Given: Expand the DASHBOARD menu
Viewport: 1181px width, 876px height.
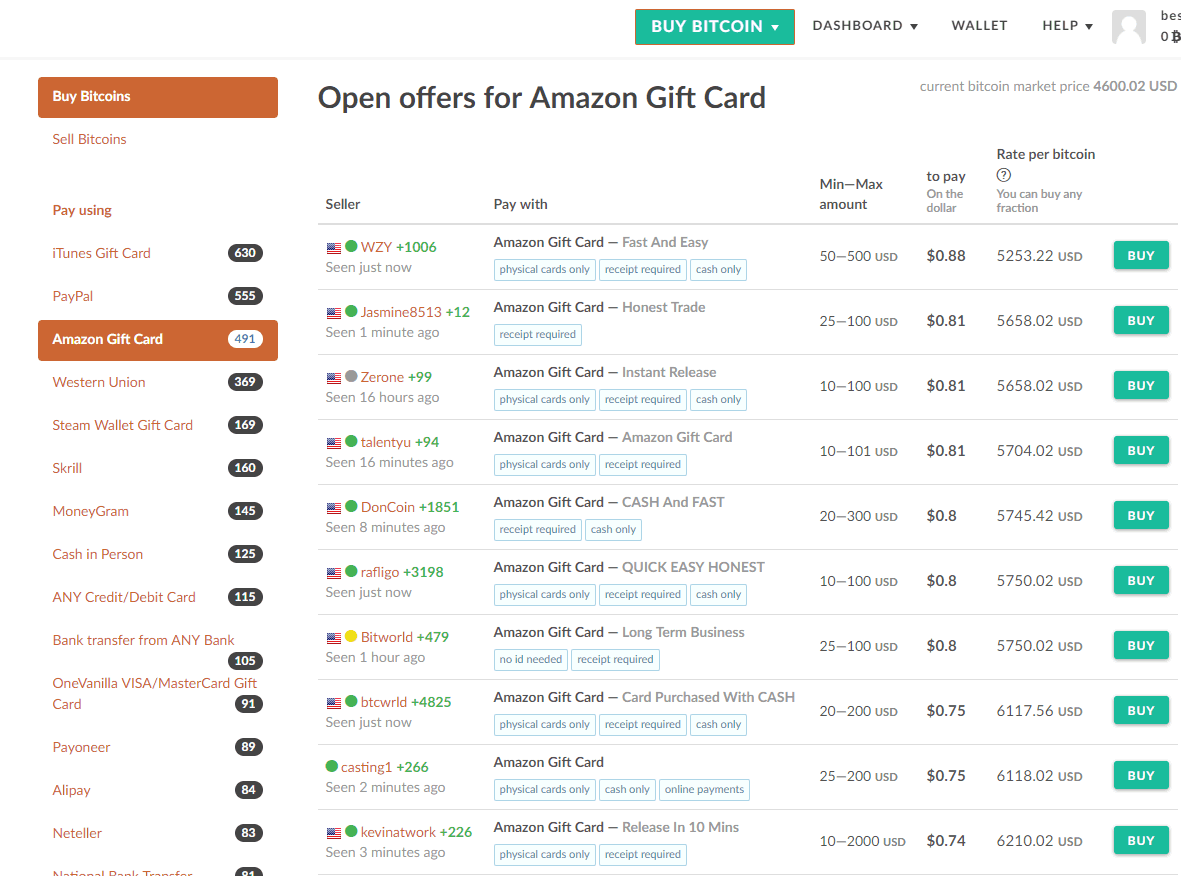Looking at the screenshot, I should pyautogui.click(x=865, y=26).
